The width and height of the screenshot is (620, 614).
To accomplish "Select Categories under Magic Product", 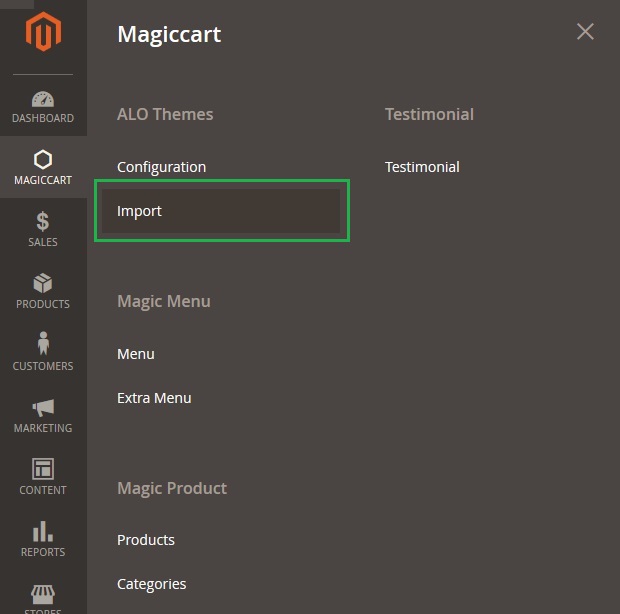I will point(151,584).
